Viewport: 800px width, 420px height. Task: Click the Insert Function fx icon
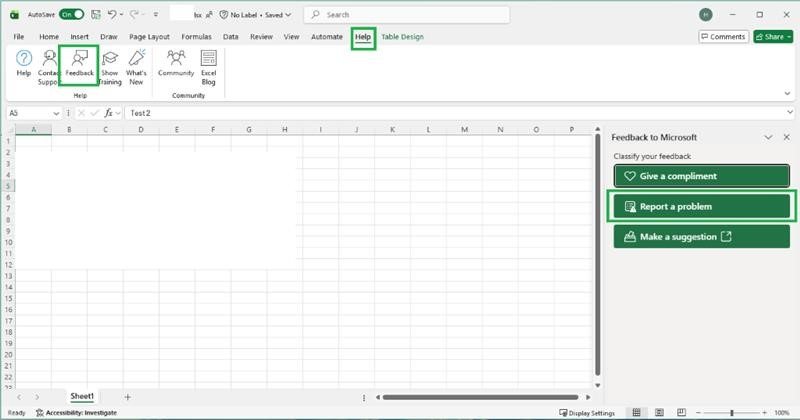pyautogui.click(x=108, y=113)
